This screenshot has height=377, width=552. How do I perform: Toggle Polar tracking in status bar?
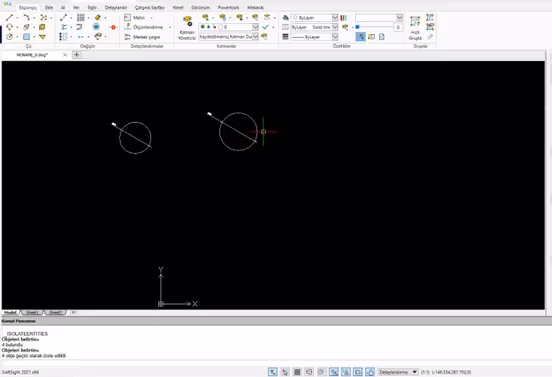click(x=321, y=372)
